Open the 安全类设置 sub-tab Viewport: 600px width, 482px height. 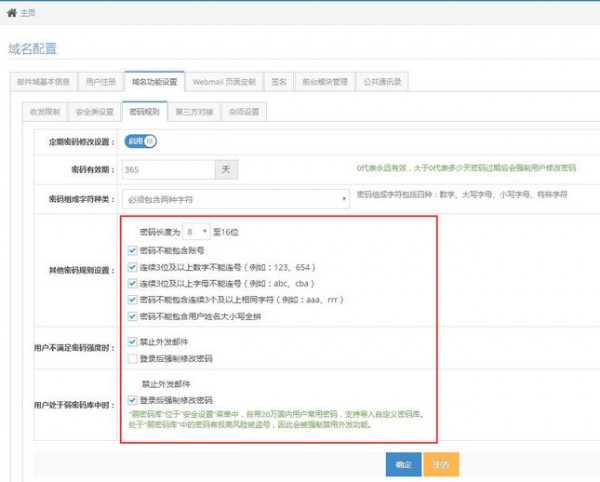[95, 112]
